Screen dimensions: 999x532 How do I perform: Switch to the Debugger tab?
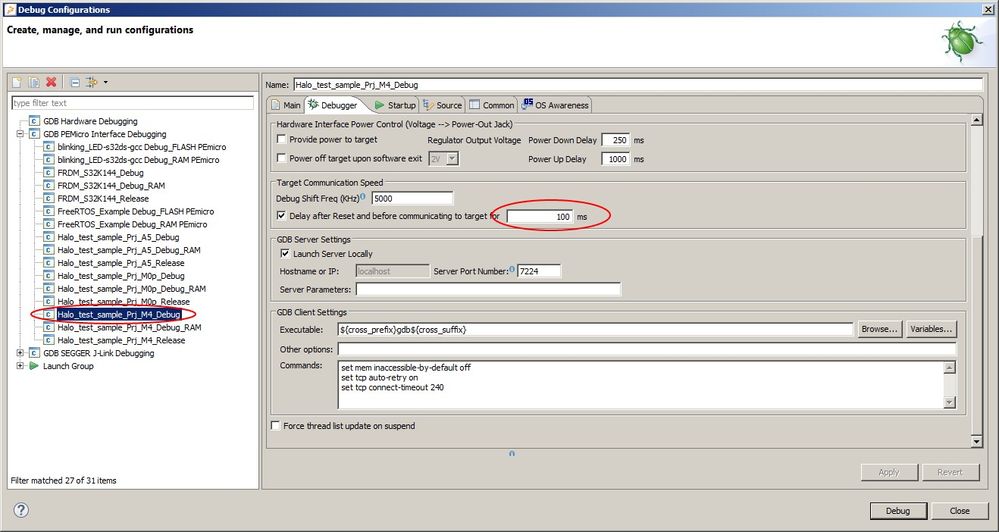click(x=333, y=105)
